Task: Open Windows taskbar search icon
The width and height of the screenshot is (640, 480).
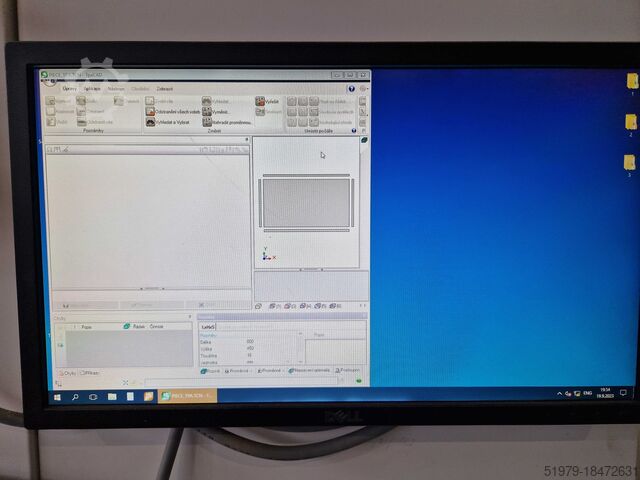Action: coord(75,397)
